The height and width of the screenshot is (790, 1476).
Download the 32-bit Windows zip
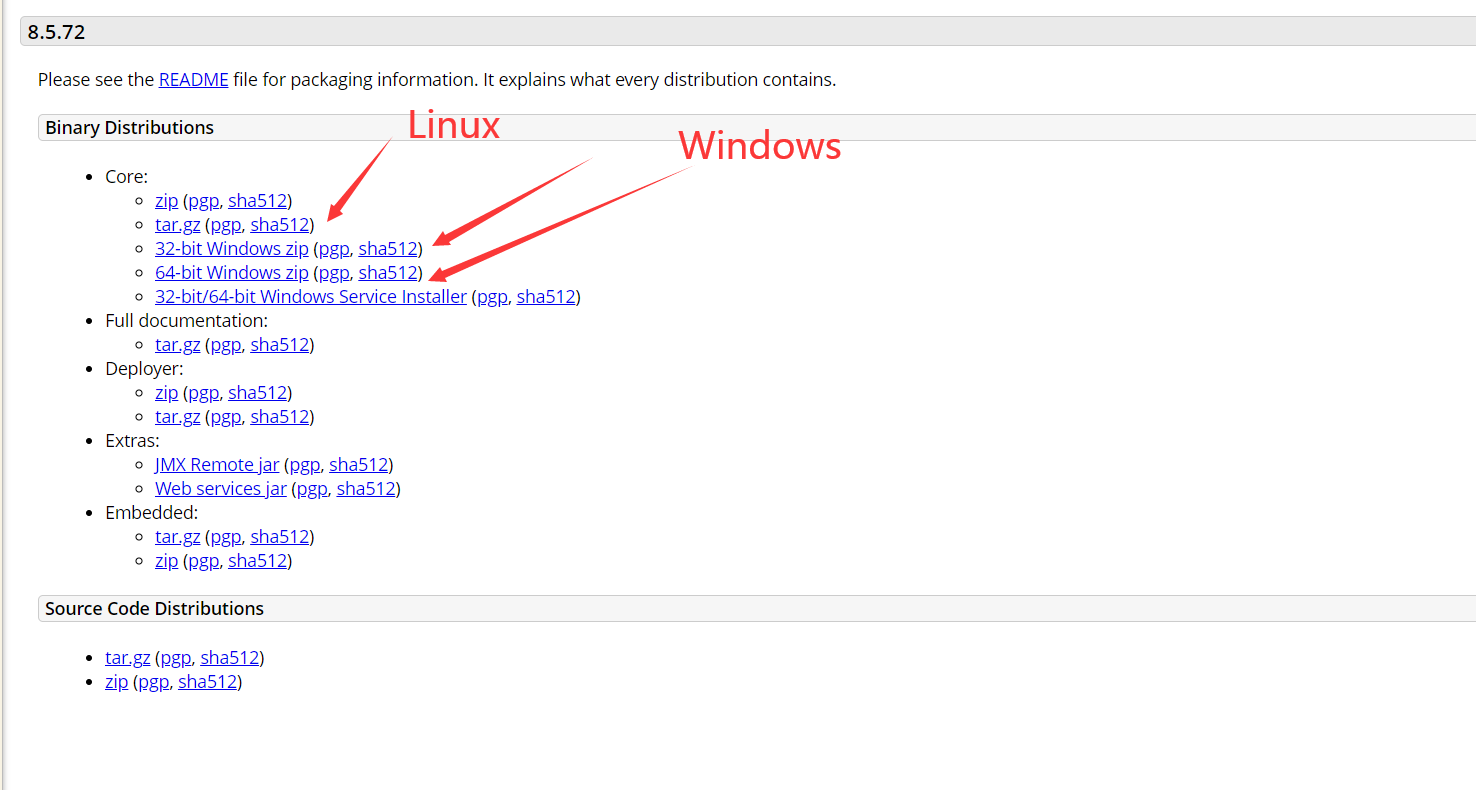coord(231,249)
